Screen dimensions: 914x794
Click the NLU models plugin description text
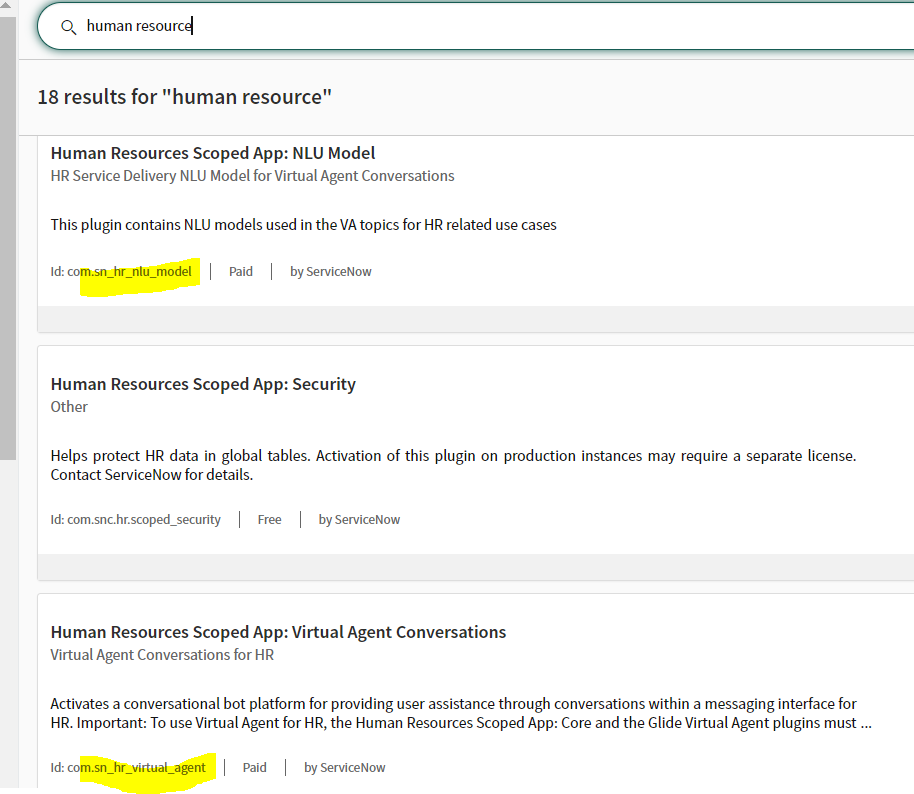303,225
